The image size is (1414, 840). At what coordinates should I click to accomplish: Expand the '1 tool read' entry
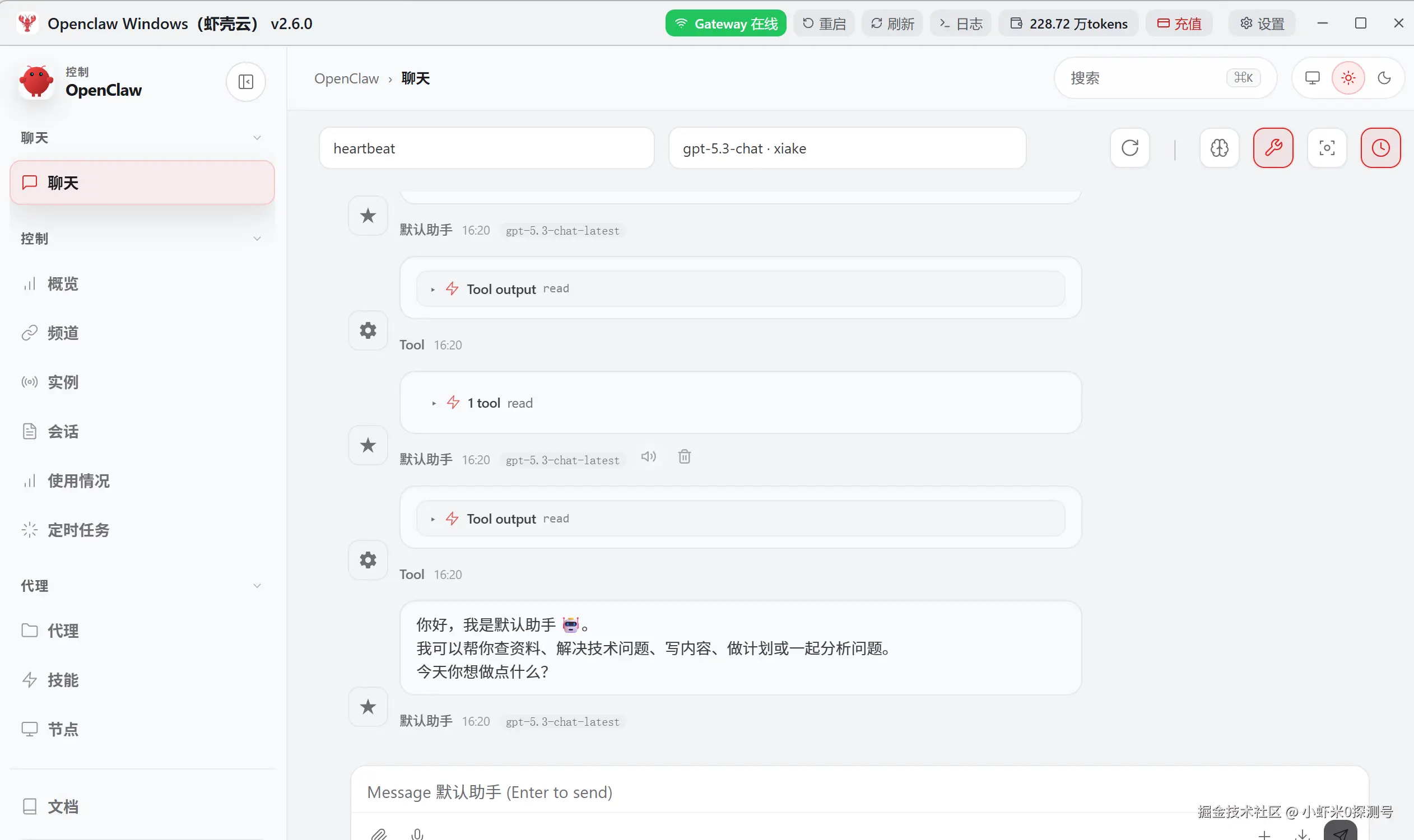[434, 403]
